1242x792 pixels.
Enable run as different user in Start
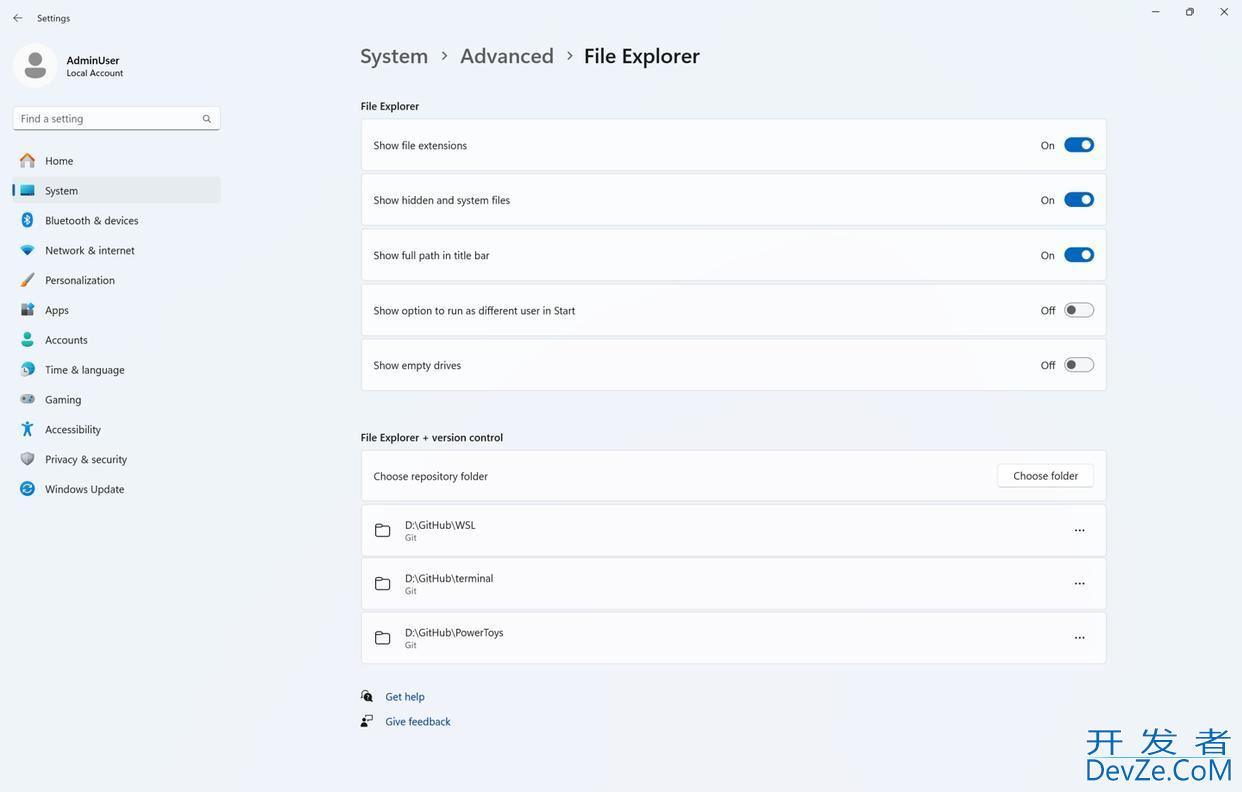1079,310
